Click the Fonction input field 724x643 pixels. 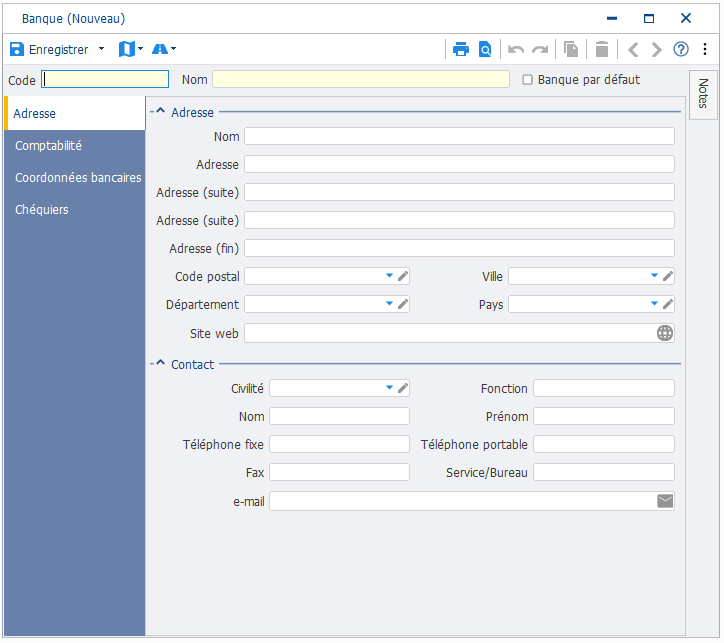pos(604,388)
